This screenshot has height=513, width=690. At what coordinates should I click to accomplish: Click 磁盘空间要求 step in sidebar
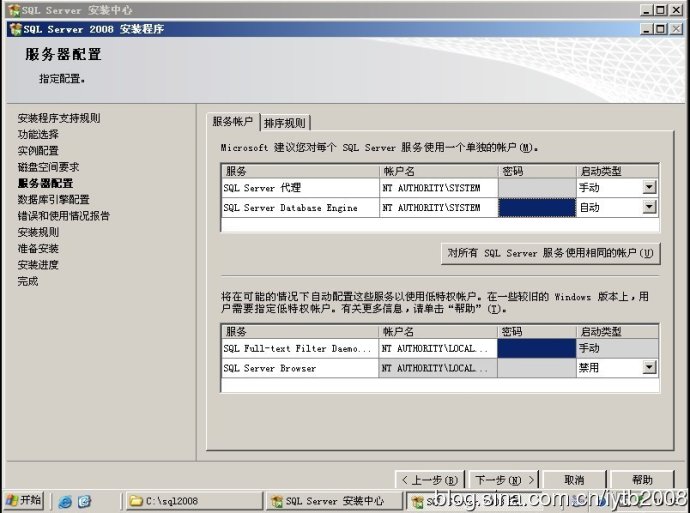click(x=48, y=167)
